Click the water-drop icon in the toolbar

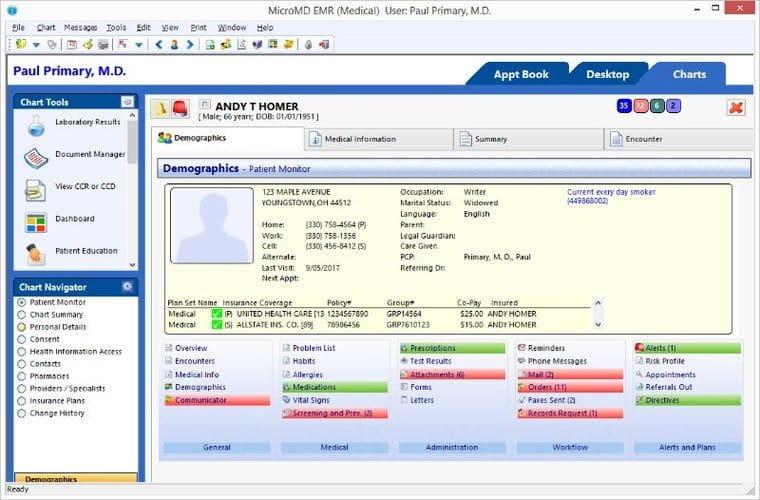click(308, 45)
